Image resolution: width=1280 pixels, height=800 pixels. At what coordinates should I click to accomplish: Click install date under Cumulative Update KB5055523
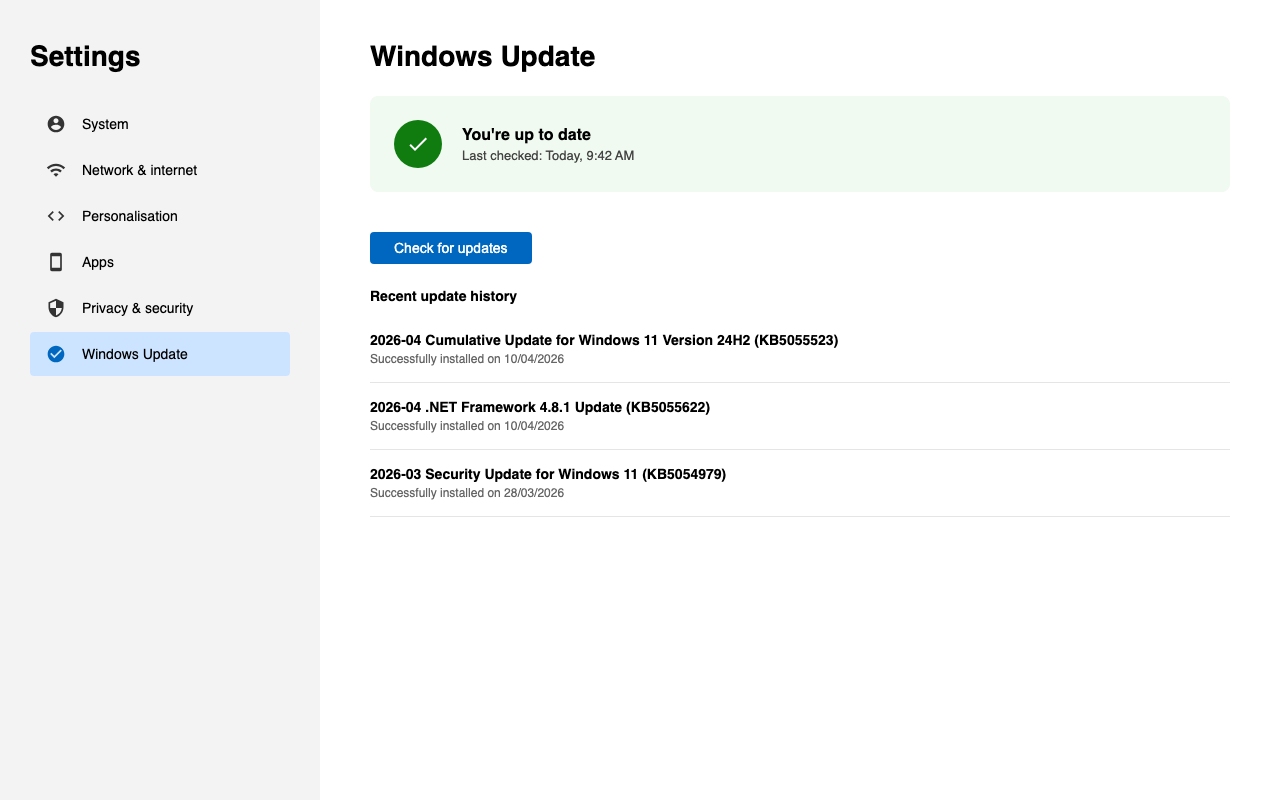coord(467,359)
